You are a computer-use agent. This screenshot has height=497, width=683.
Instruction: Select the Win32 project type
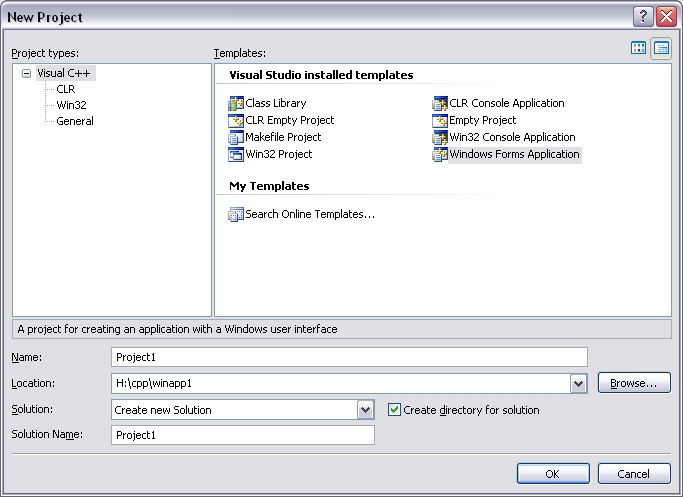69,105
